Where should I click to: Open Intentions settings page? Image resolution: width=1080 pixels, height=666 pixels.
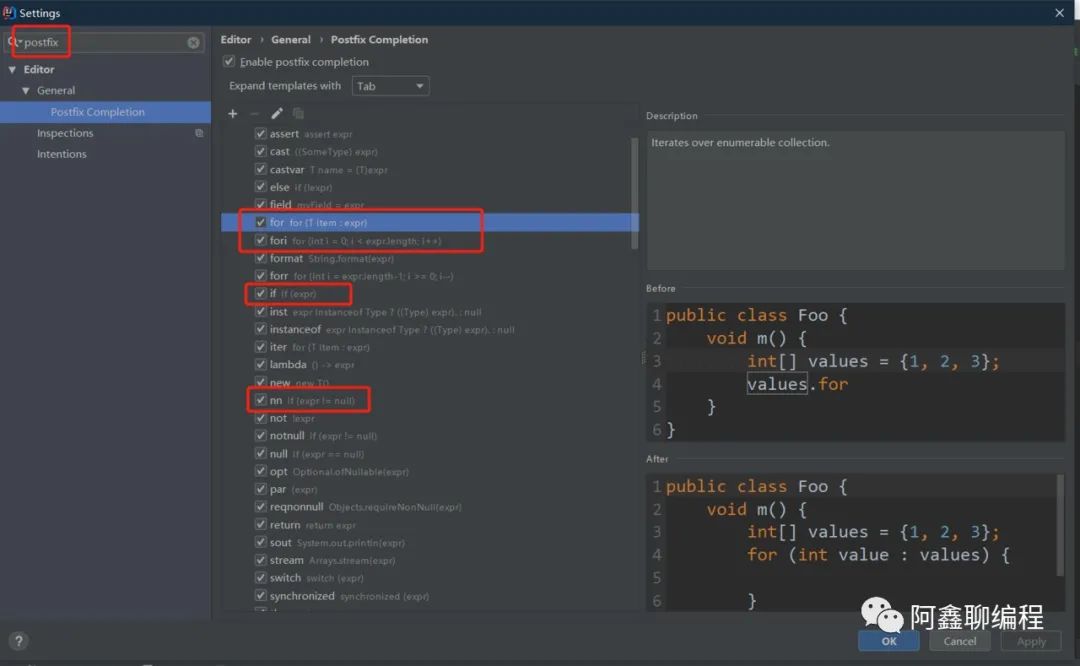[61, 154]
